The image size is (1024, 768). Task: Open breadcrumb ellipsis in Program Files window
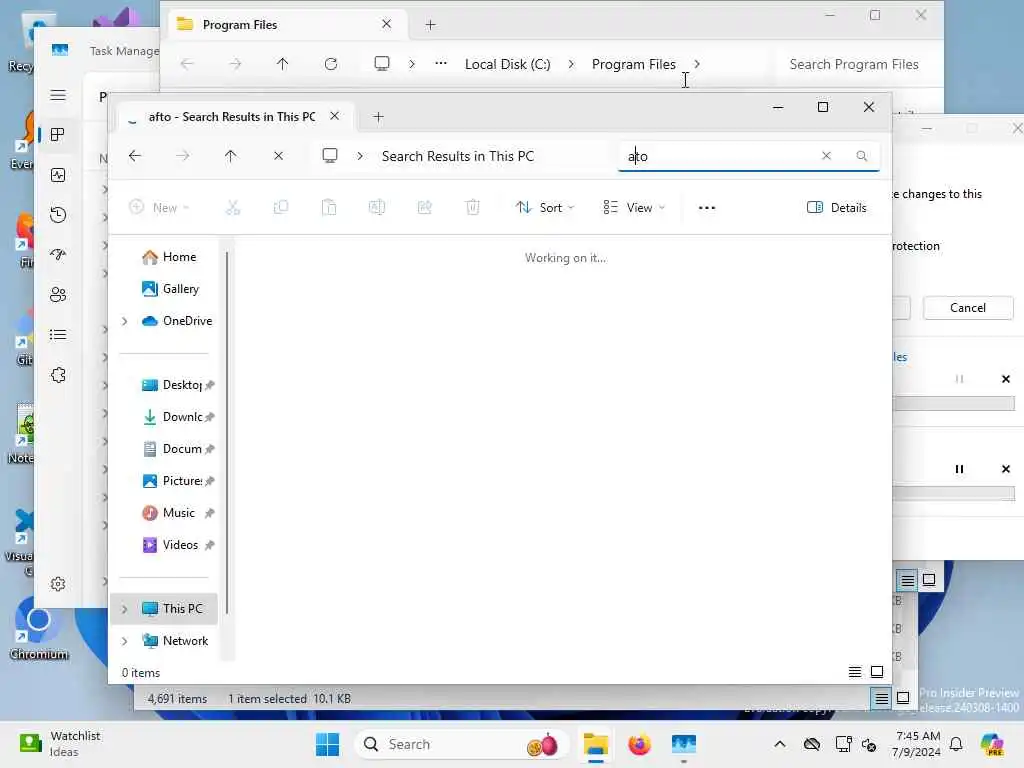pyautogui.click(x=441, y=63)
